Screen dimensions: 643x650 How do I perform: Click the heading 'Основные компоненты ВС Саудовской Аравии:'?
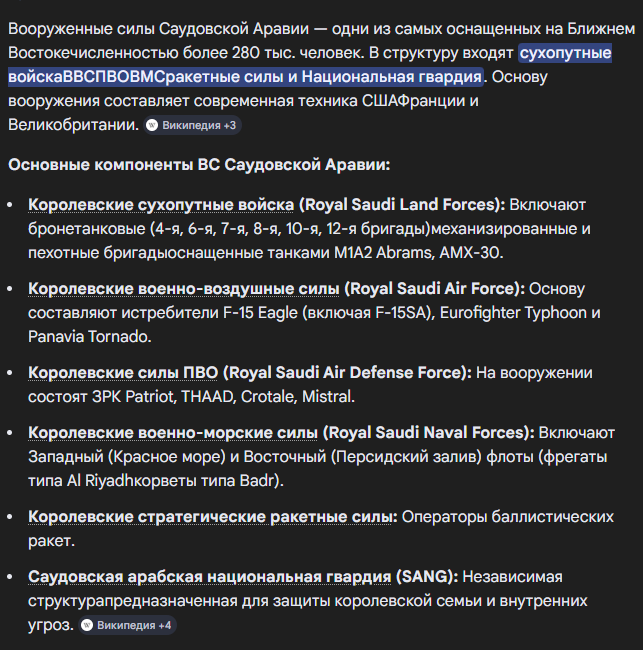[198, 165]
